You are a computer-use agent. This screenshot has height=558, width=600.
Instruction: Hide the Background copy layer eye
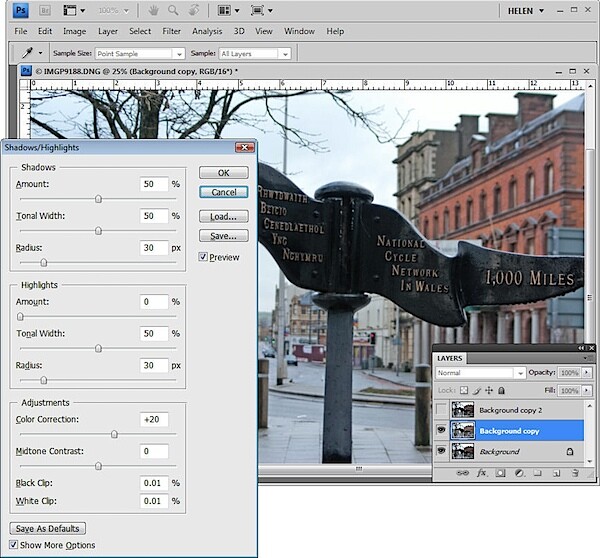[x=442, y=430]
